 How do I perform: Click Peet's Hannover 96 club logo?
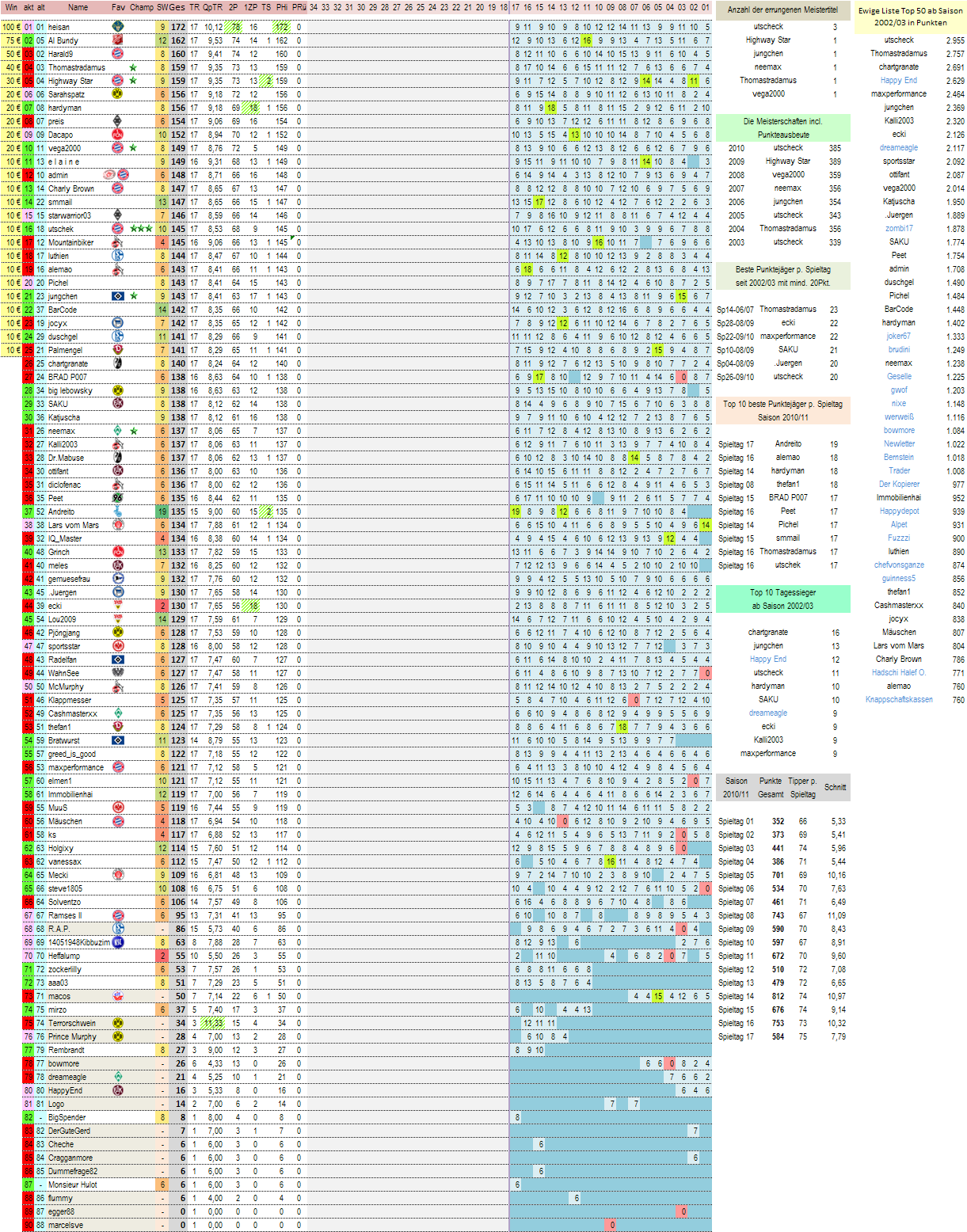117,498
